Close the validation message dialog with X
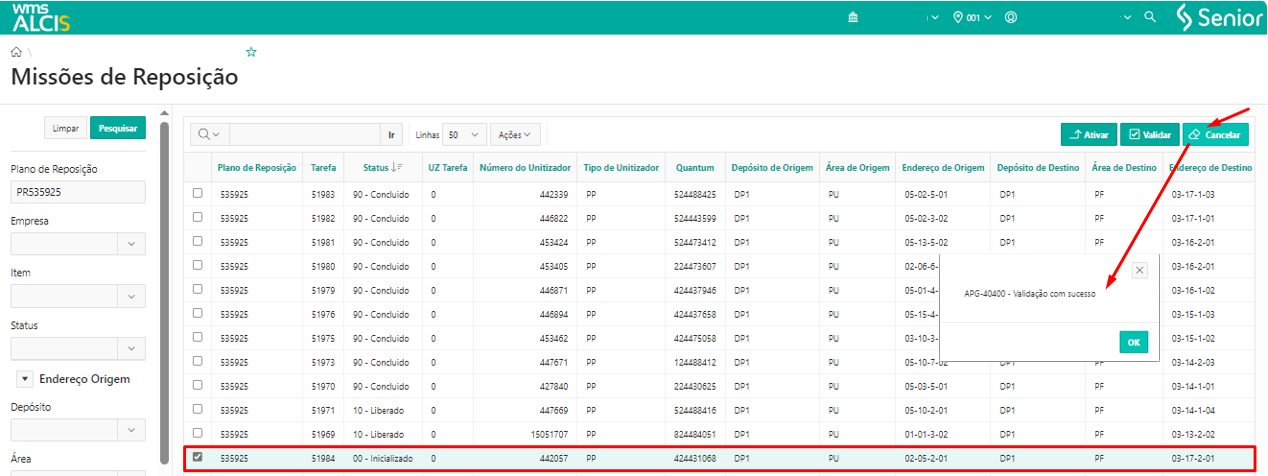The image size is (1268, 476). click(1139, 270)
